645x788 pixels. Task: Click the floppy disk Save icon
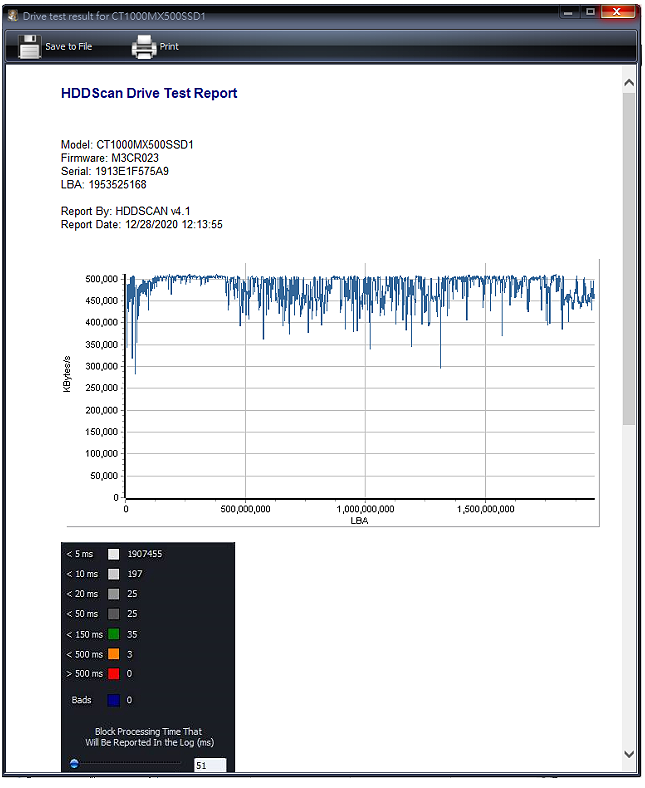click(x=29, y=47)
